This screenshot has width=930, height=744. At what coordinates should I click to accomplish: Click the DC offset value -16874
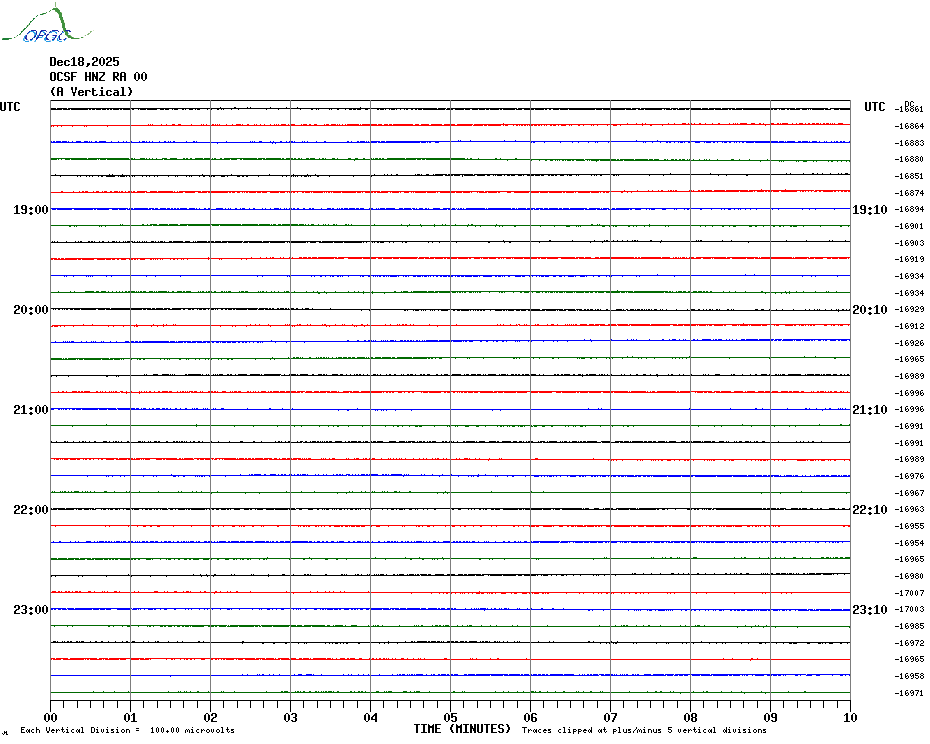click(909, 193)
